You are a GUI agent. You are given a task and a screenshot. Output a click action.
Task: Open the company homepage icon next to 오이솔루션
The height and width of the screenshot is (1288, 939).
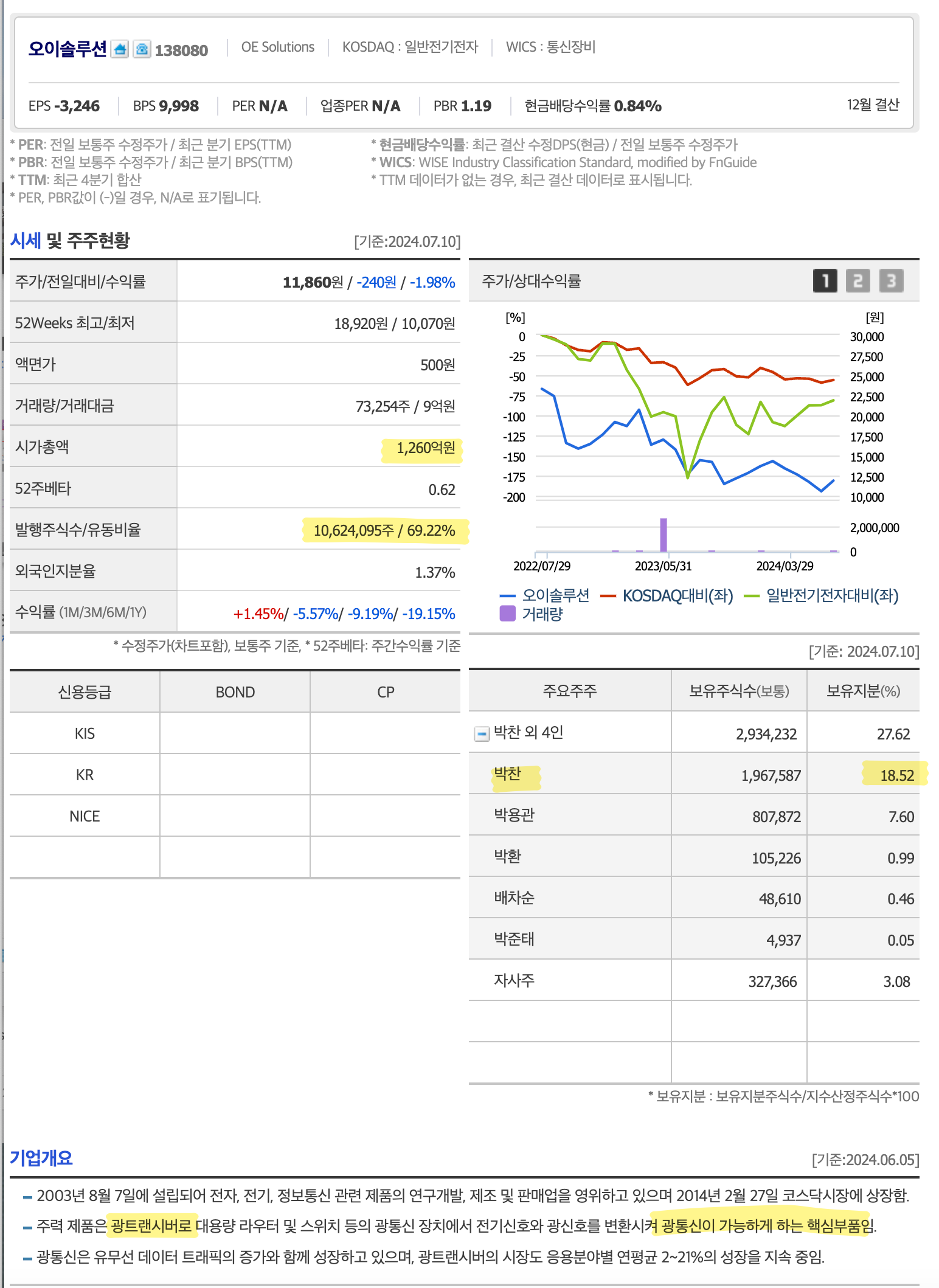(x=120, y=49)
